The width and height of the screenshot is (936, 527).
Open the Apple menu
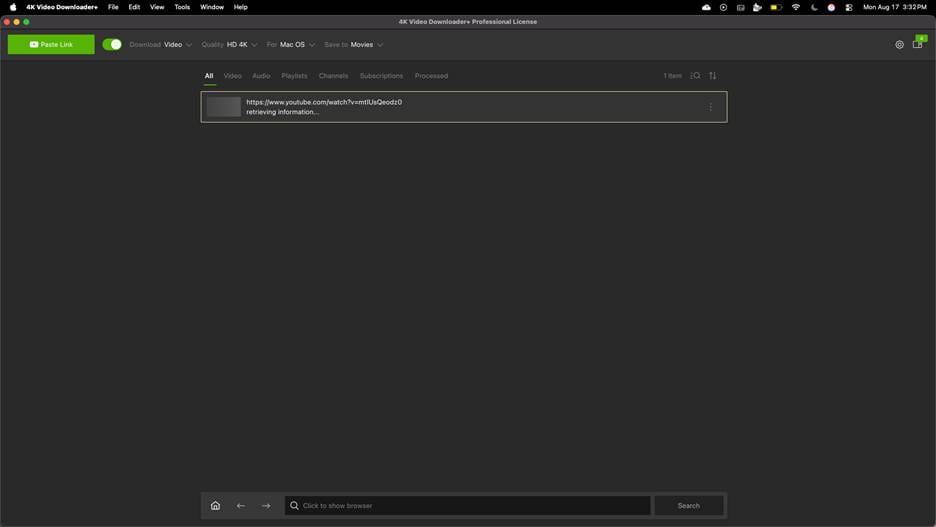13,7
